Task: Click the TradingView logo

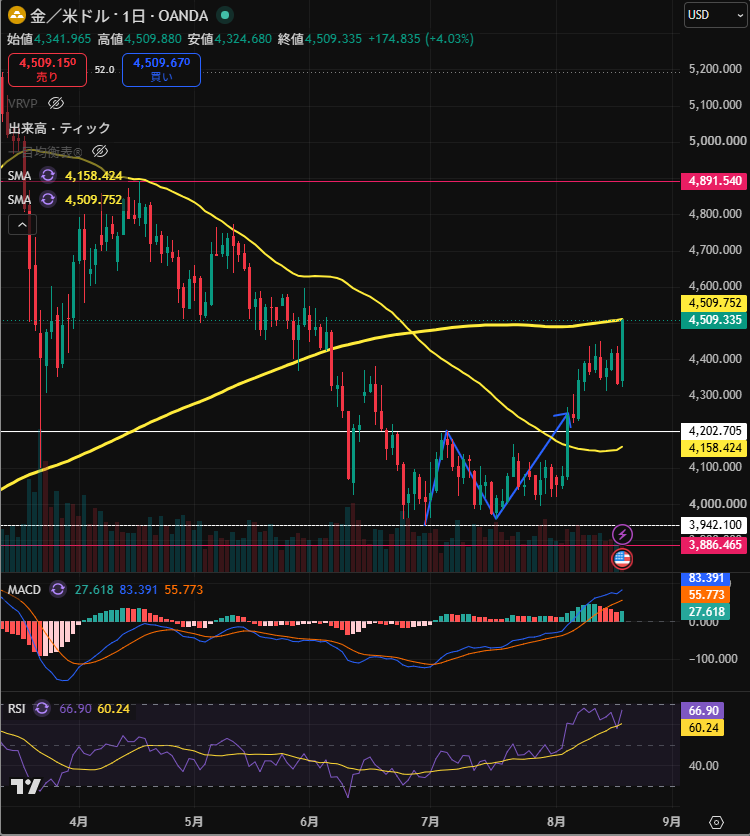Action: (x=26, y=786)
